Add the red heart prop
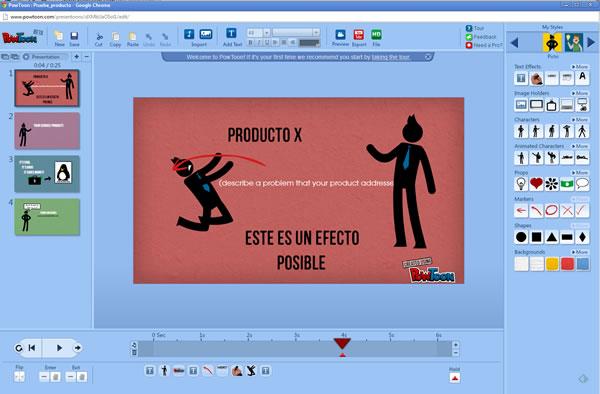Viewport: 600px width, 394px height. point(536,184)
